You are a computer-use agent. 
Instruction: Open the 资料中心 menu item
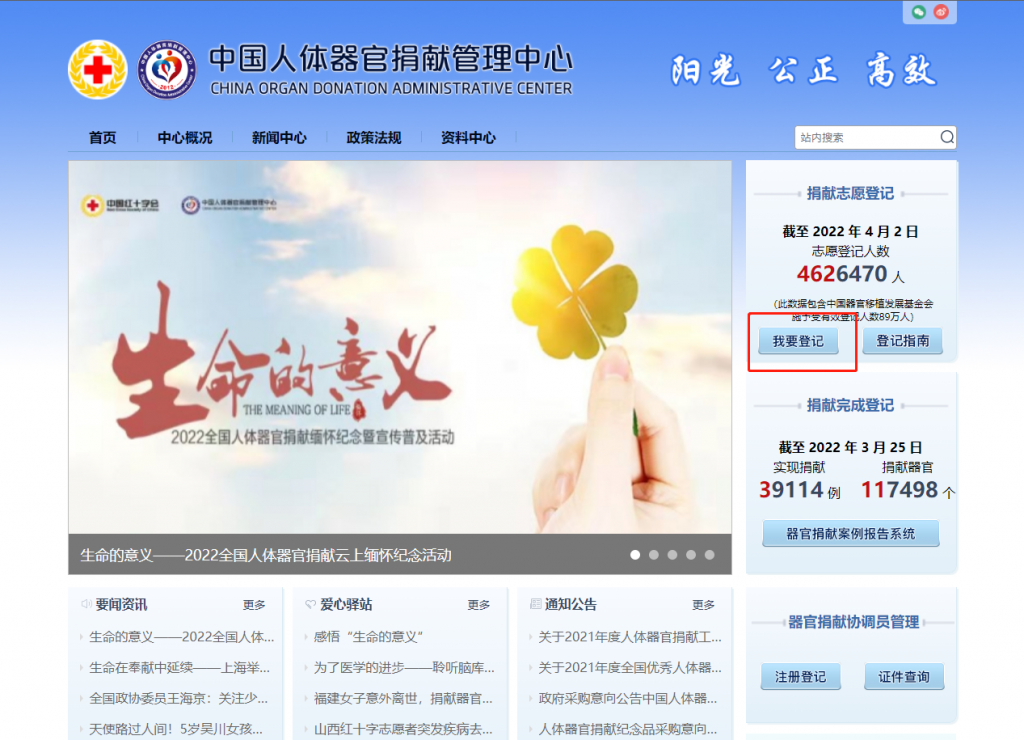point(468,138)
